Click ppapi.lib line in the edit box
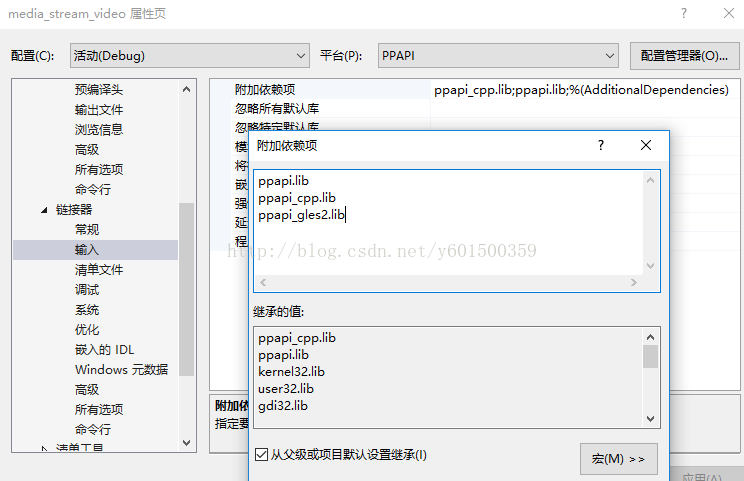 pyautogui.click(x=283, y=181)
